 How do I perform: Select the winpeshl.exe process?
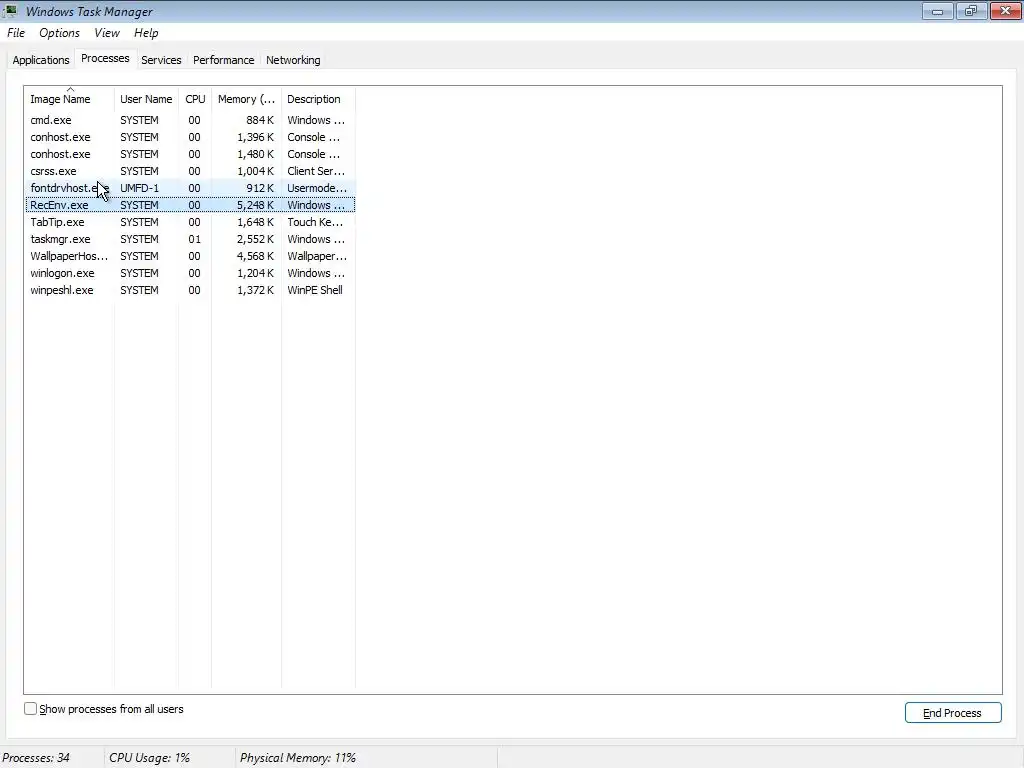tap(190, 290)
